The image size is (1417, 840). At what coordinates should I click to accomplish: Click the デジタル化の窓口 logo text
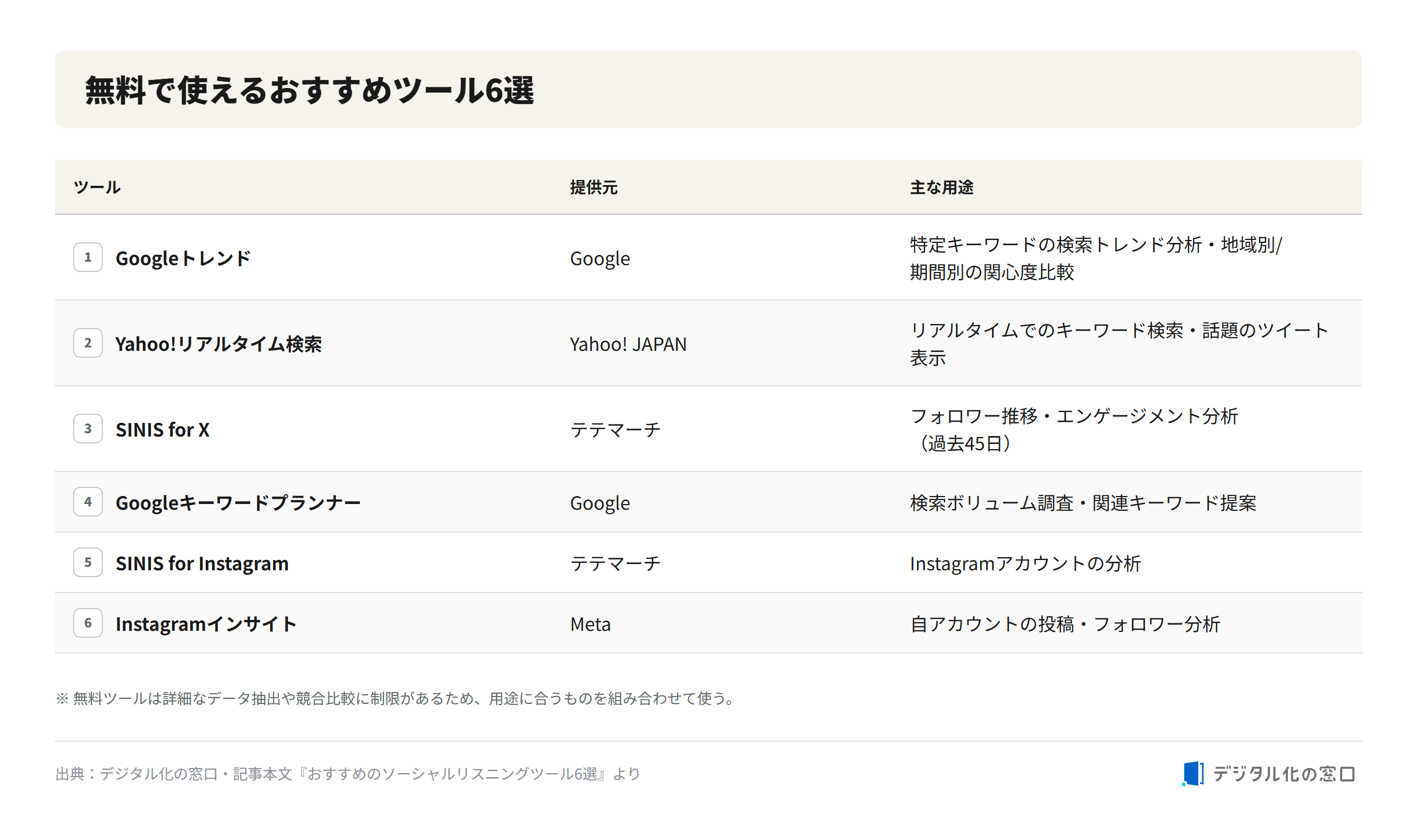pyautogui.click(x=1284, y=774)
